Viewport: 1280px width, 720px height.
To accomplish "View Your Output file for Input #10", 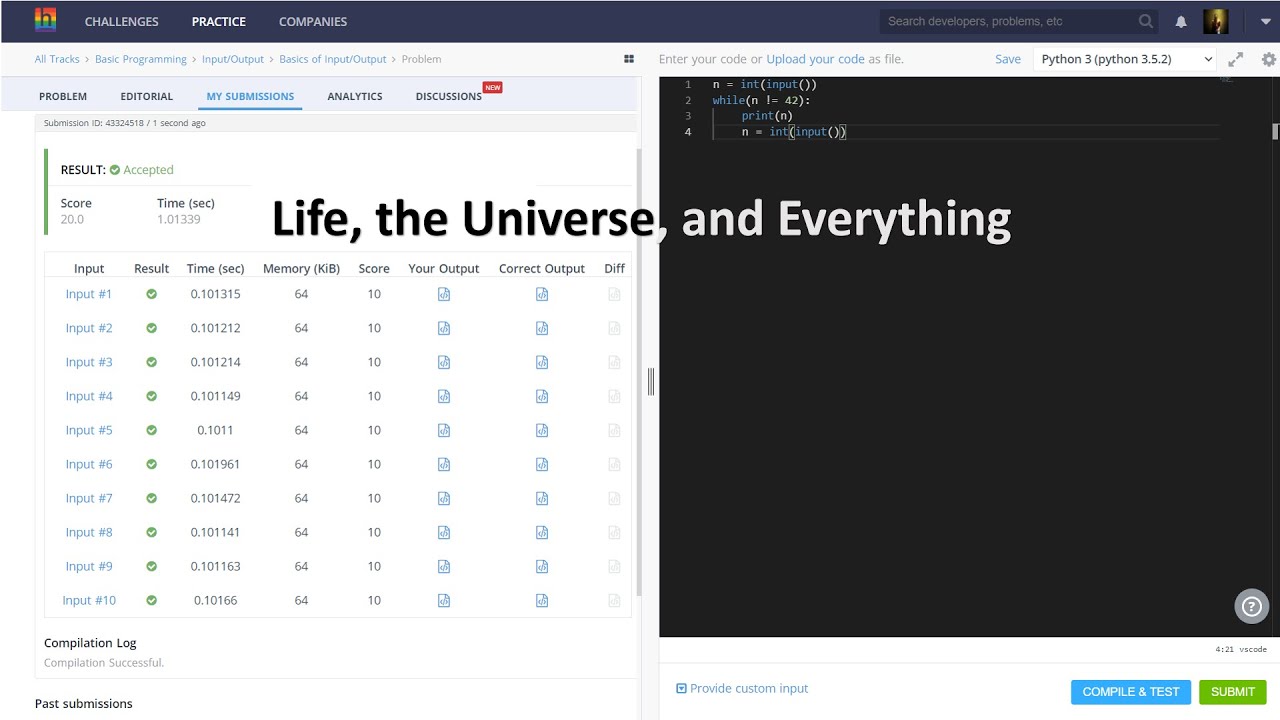I will pos(444,600).
